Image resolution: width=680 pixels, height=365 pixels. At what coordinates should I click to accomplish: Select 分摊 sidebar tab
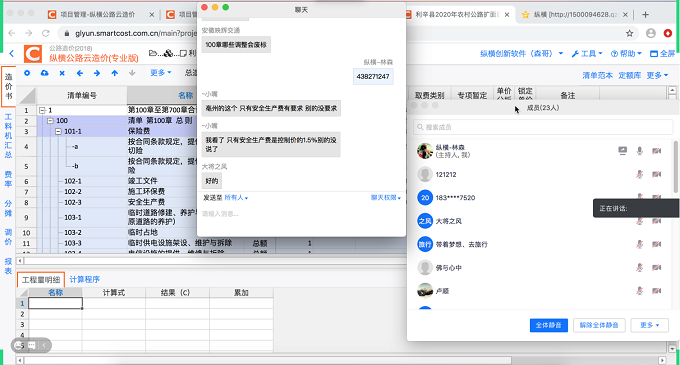[x=8, y=208]
